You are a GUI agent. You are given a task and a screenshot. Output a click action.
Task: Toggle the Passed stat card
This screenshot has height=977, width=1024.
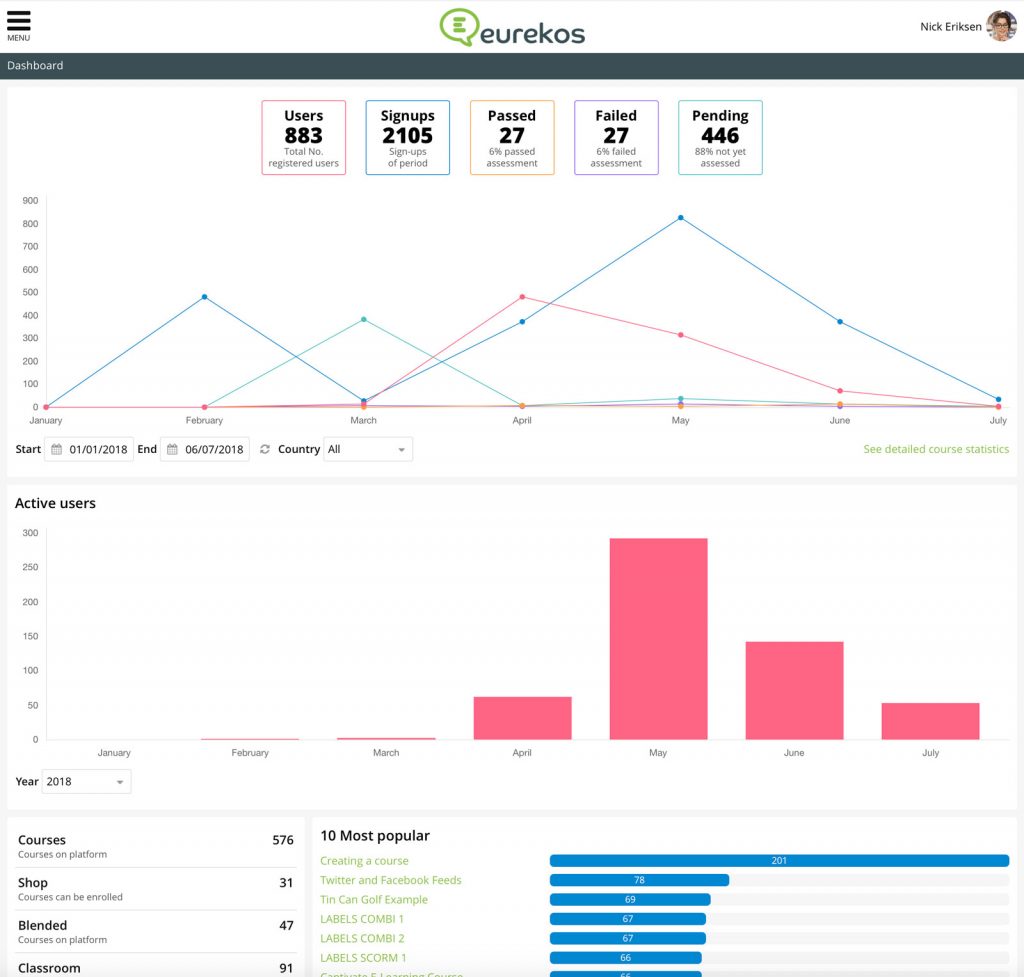click(511, 138)
